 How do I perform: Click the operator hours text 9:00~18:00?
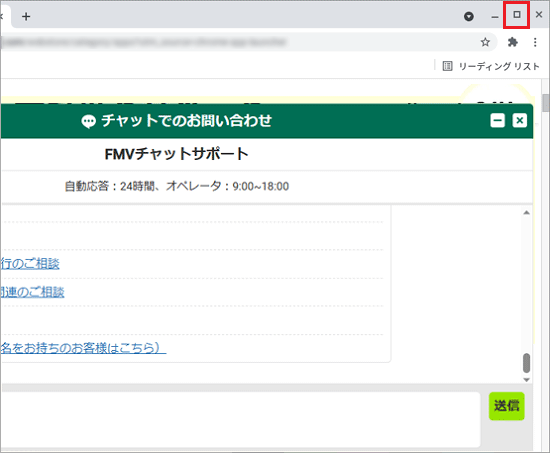(261, 186)
